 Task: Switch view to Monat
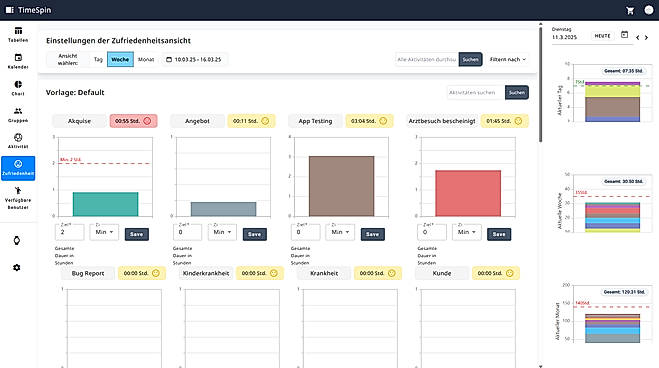click(146, 60)
